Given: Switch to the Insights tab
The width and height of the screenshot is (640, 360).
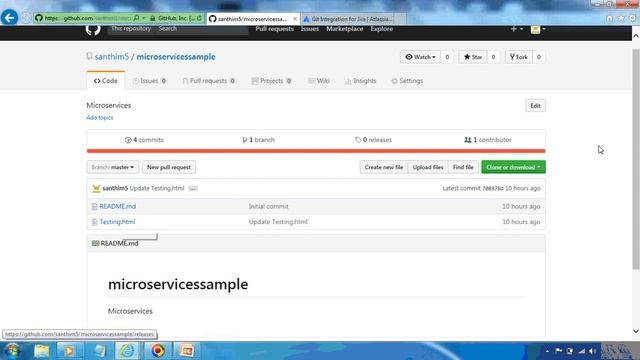Looking at the screenshot, I should [360, 81].
